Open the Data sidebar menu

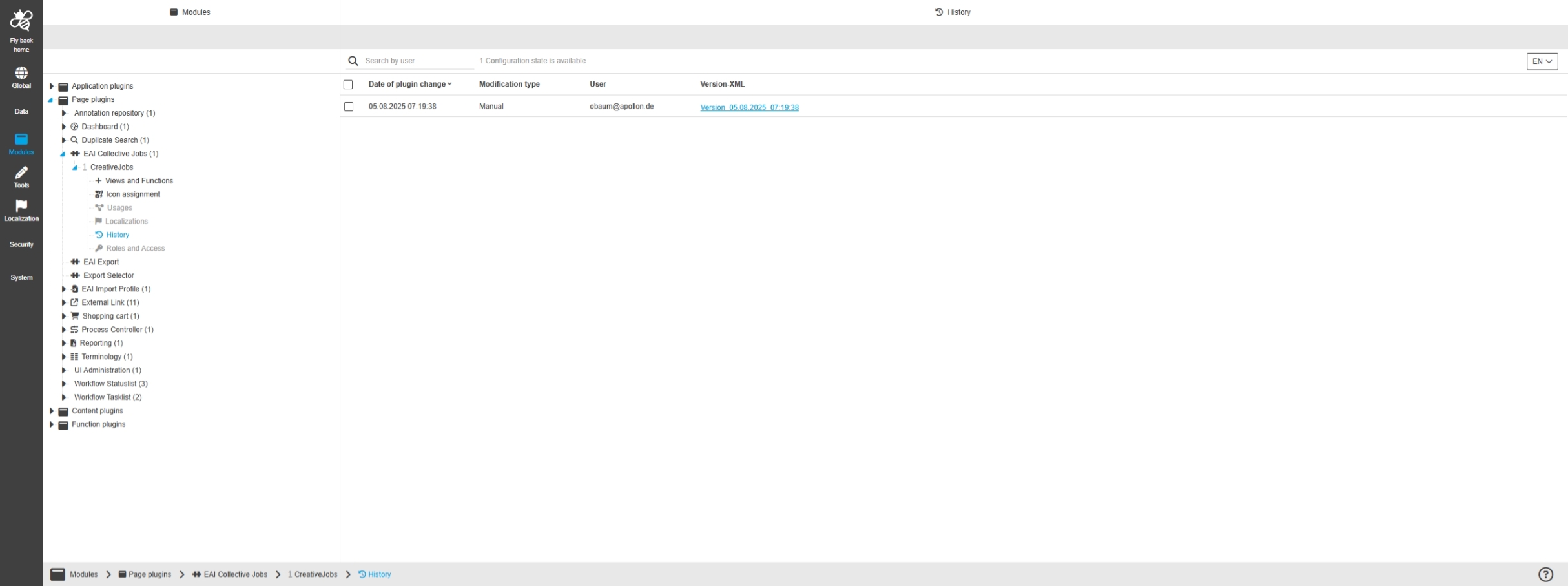21,111
